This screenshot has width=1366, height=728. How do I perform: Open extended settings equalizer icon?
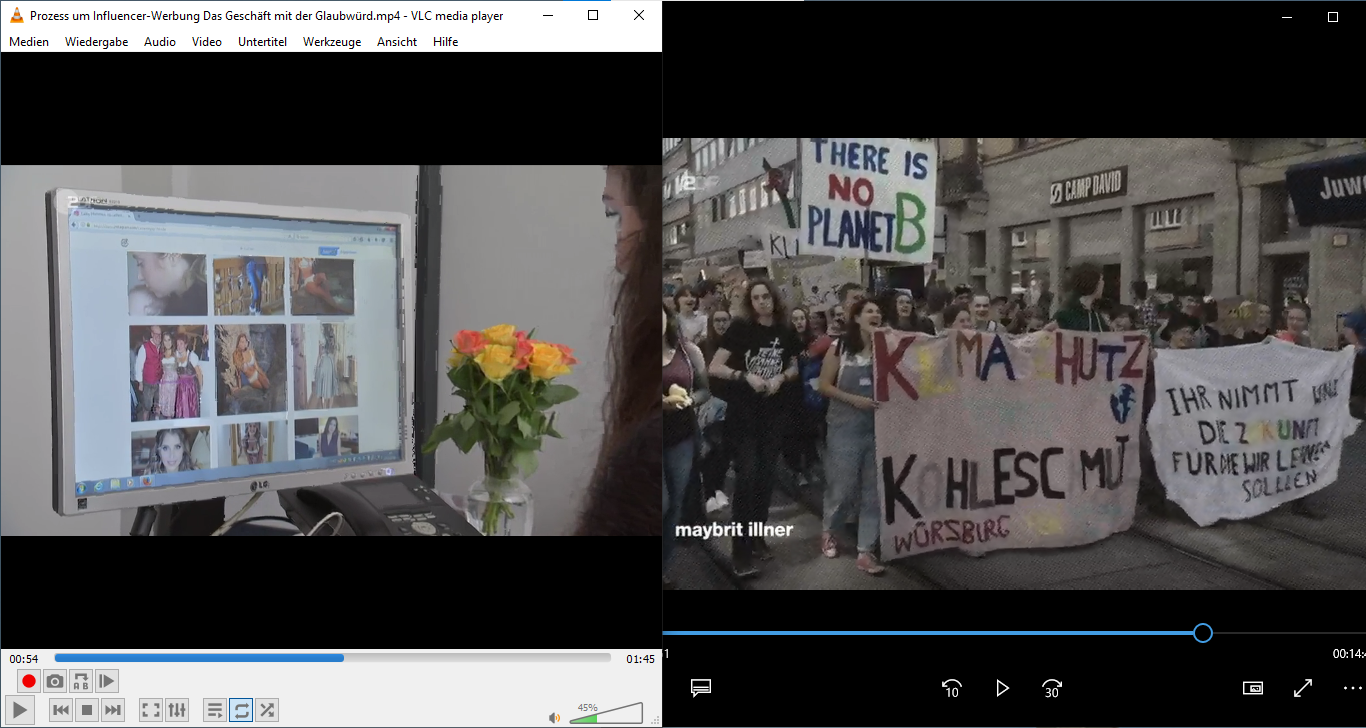(x=177, y=710)
